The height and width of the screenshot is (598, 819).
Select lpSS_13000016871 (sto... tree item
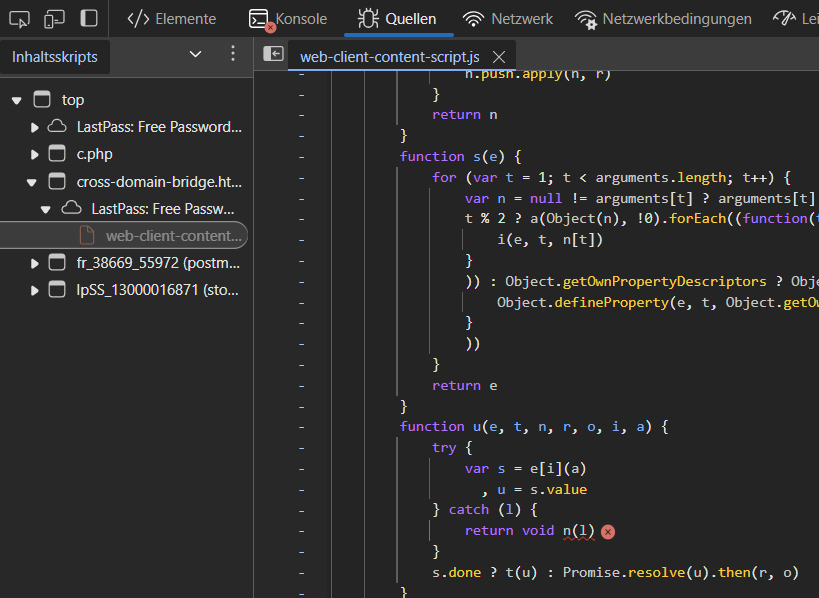point(157,290)
